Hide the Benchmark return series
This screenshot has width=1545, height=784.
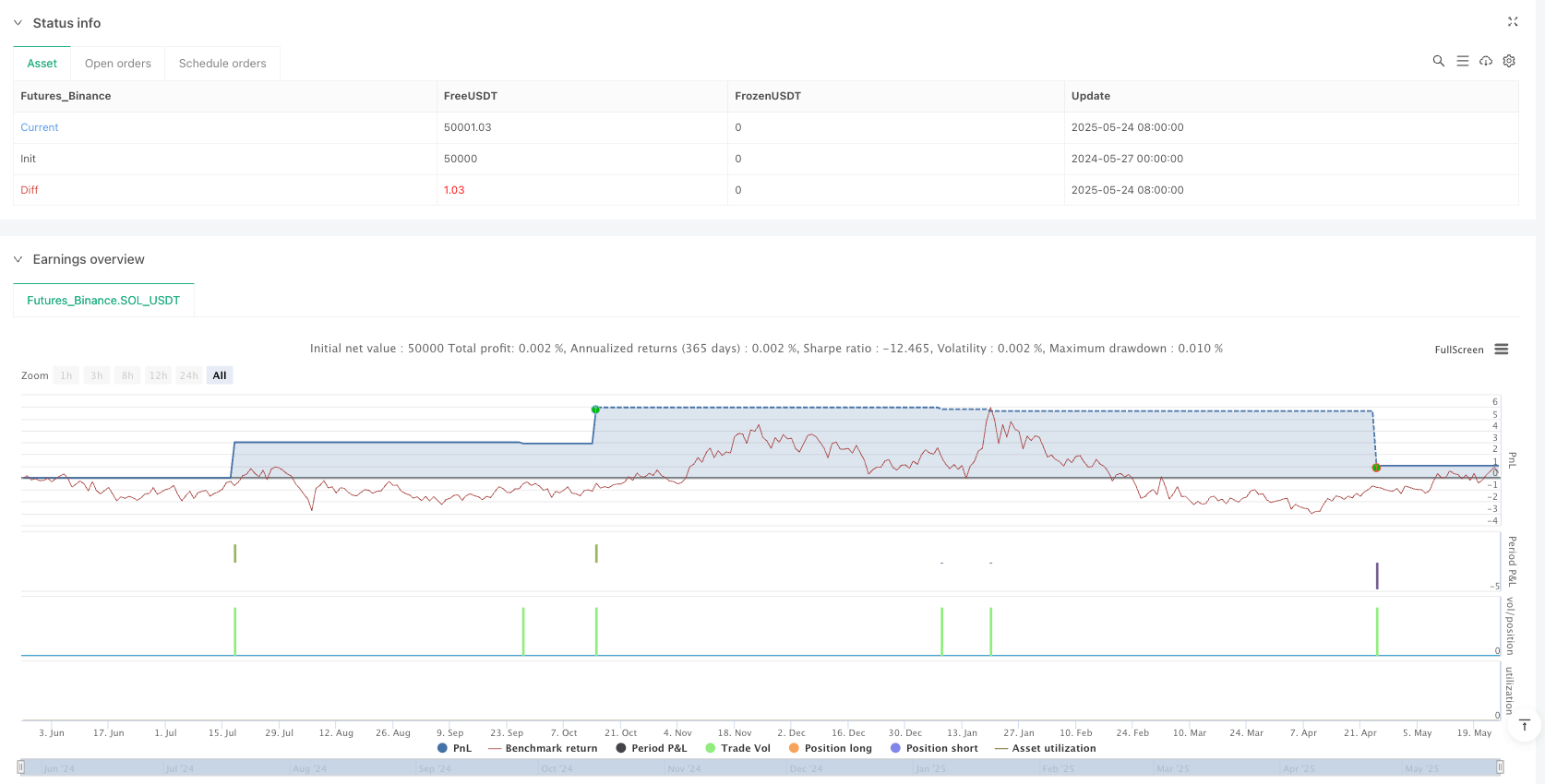(x=543, y=748)
